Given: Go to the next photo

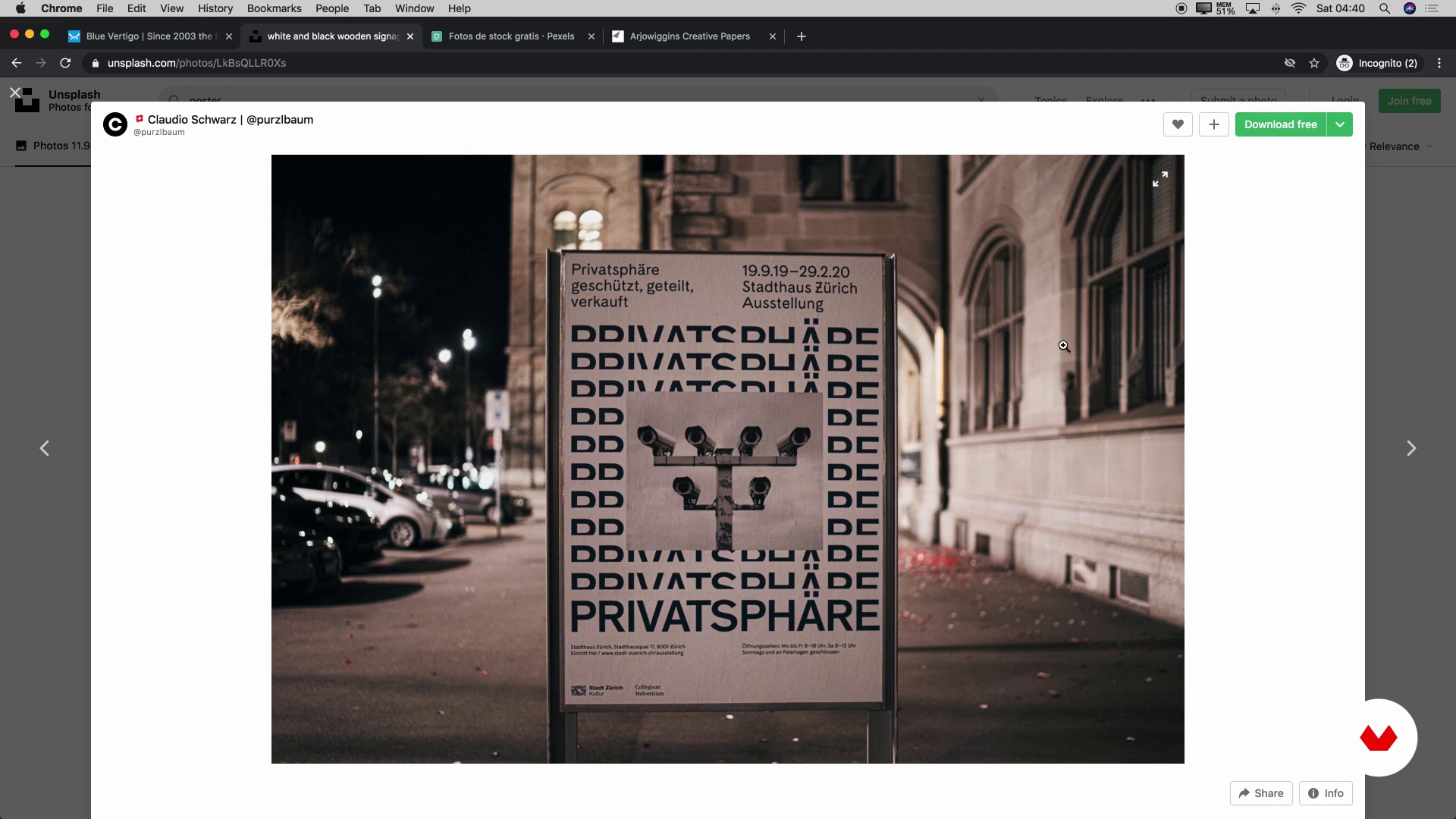Looking at the screenshot, I should coord(1411,448).
